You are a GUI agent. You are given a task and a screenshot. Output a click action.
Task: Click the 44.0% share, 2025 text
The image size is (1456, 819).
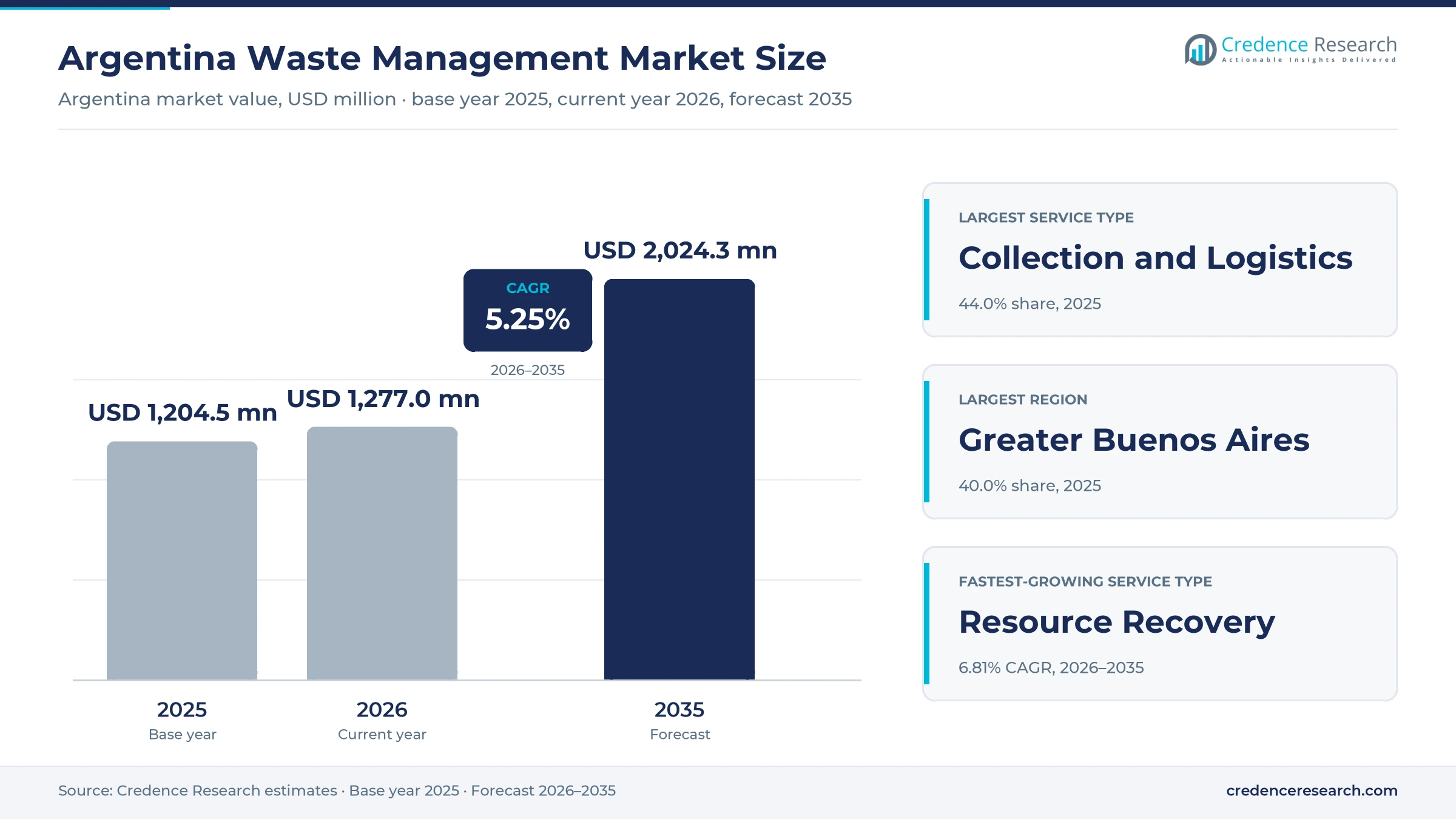coord(1030,304)
